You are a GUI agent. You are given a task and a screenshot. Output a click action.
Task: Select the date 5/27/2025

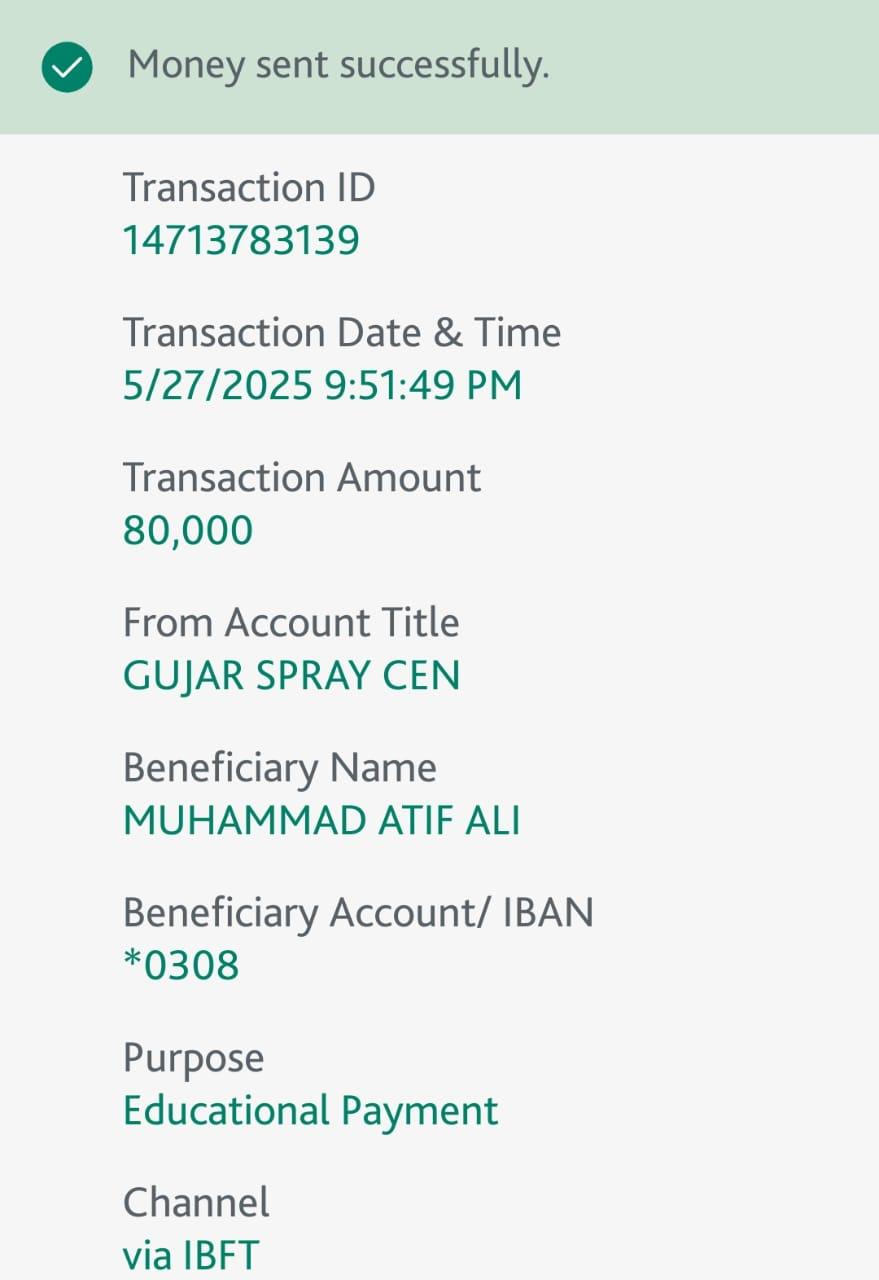pyautogui.click(x=218, y=386)
